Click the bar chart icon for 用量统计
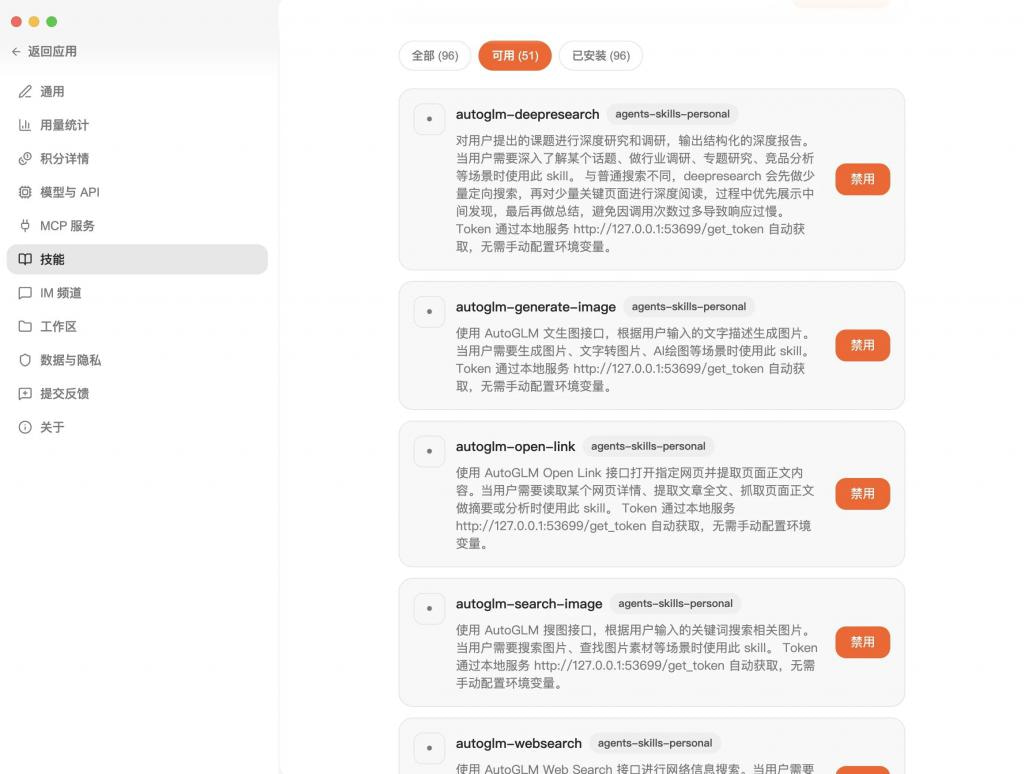Viewport: 1024px width, 774px height. pyautogui.click(x=25, y=125)
